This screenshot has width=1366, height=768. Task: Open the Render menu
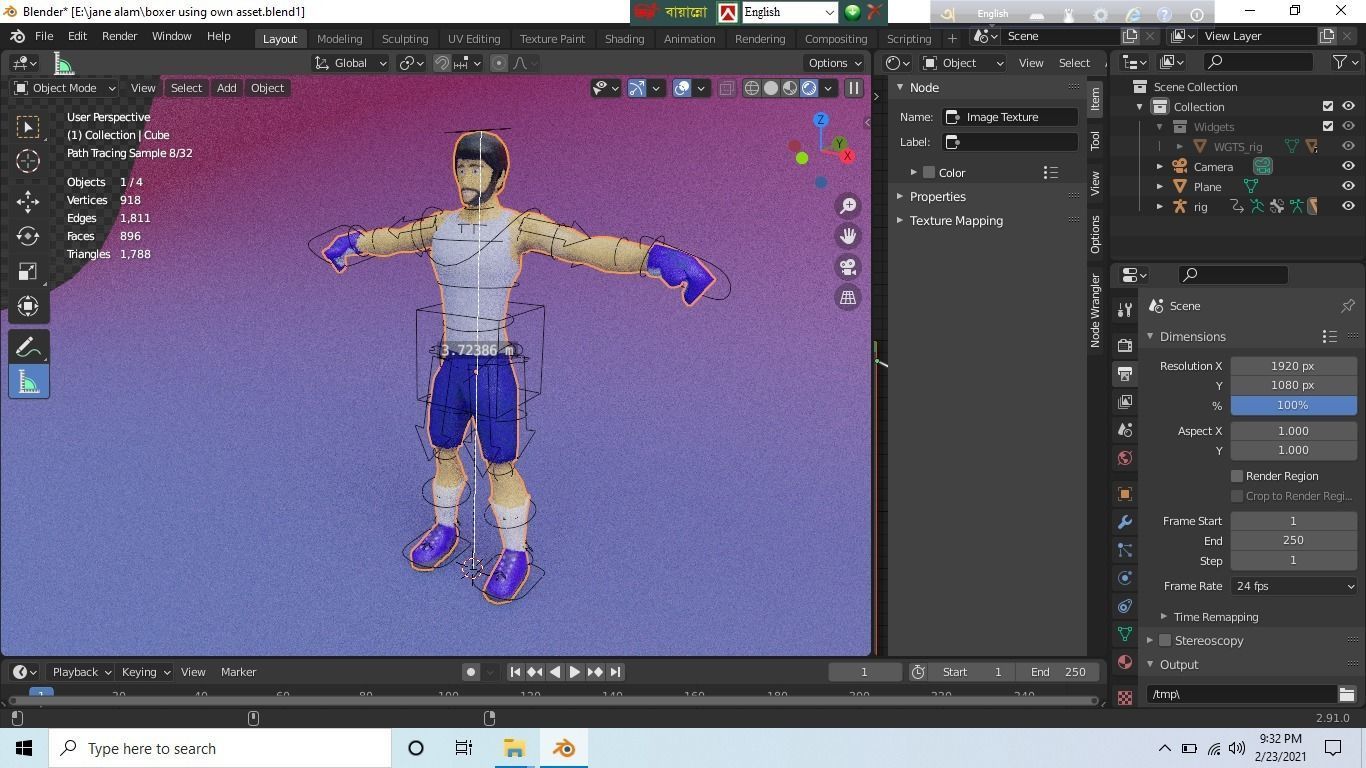coord(119,36)
